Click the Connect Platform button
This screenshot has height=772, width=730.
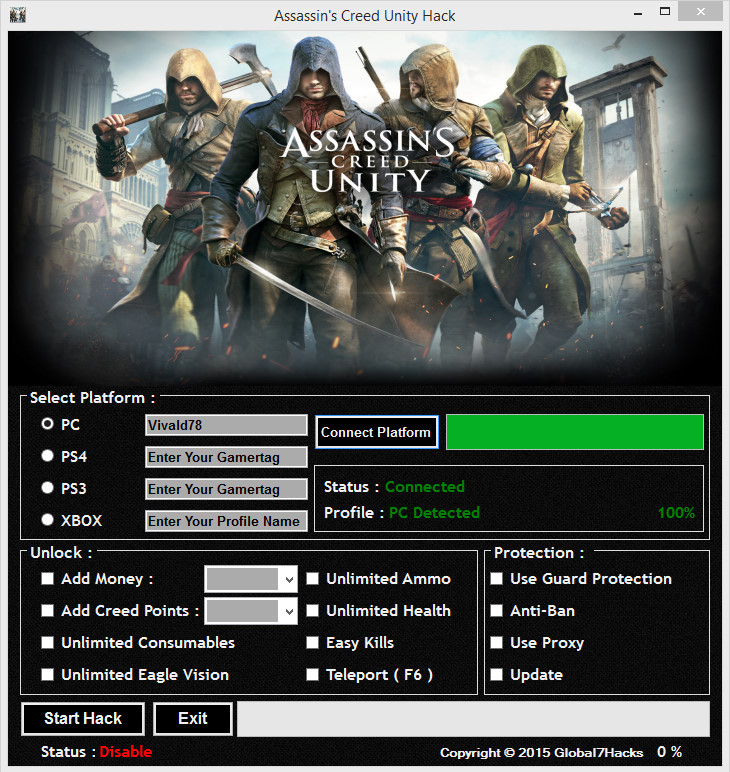pyautogui.click(x=377, y=432)
